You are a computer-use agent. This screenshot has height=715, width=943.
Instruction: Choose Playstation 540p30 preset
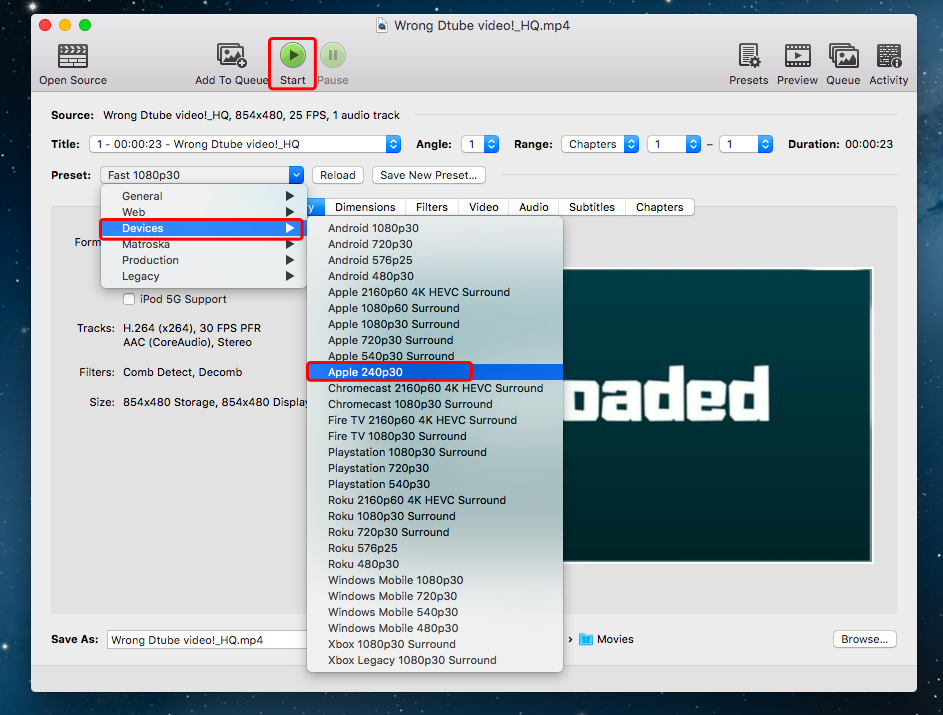coord(435,484)
